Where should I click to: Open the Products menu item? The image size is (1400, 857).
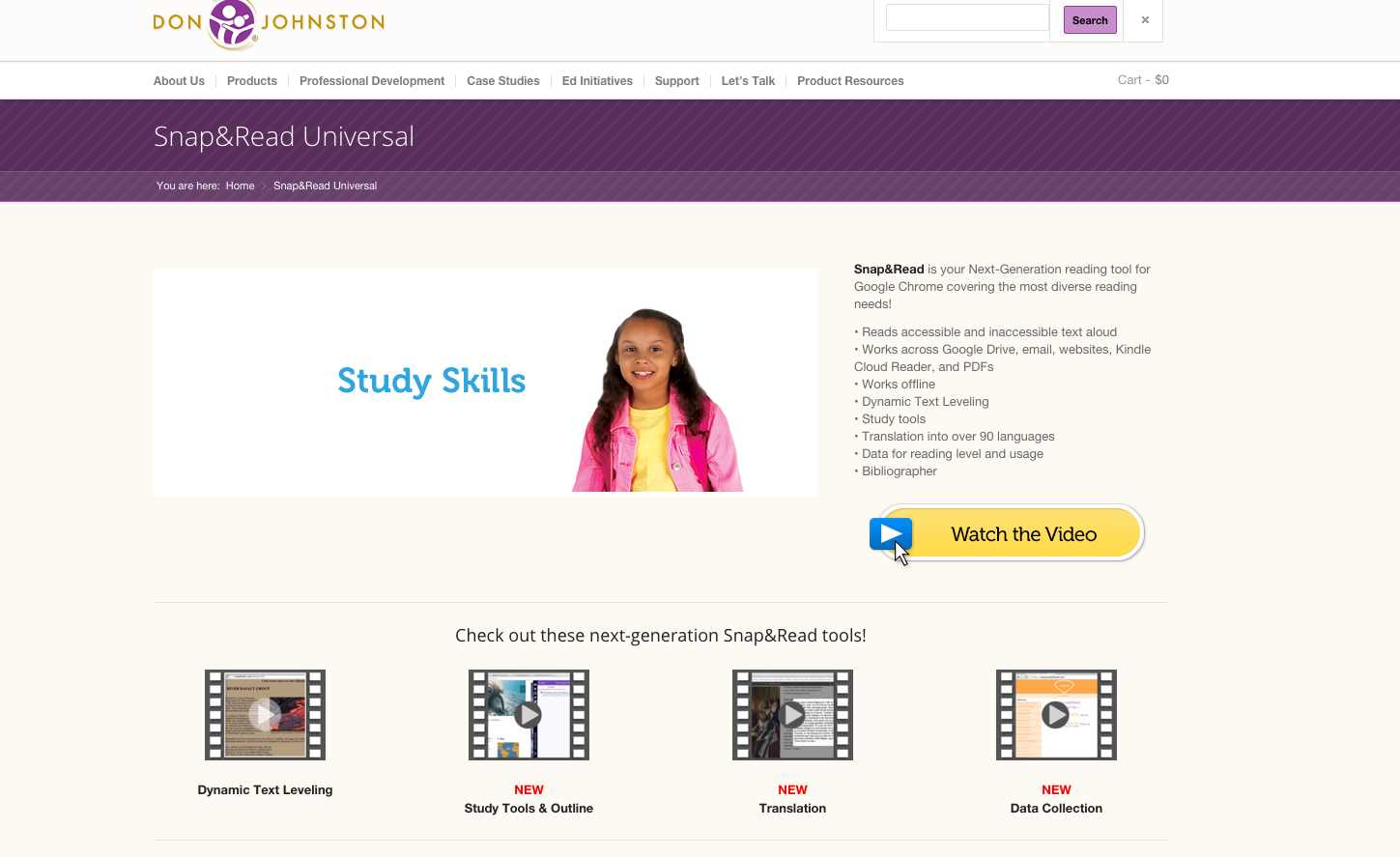coord(252,81)
